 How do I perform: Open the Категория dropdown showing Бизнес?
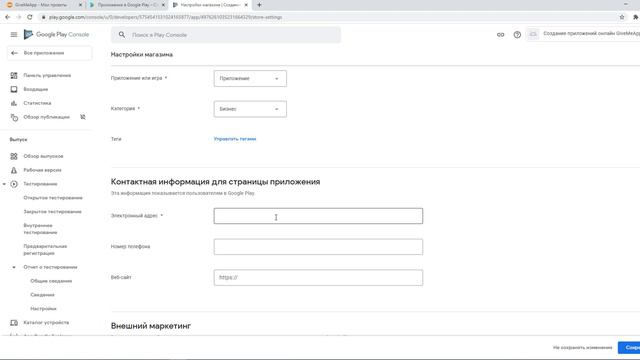[x=250, y=109]
